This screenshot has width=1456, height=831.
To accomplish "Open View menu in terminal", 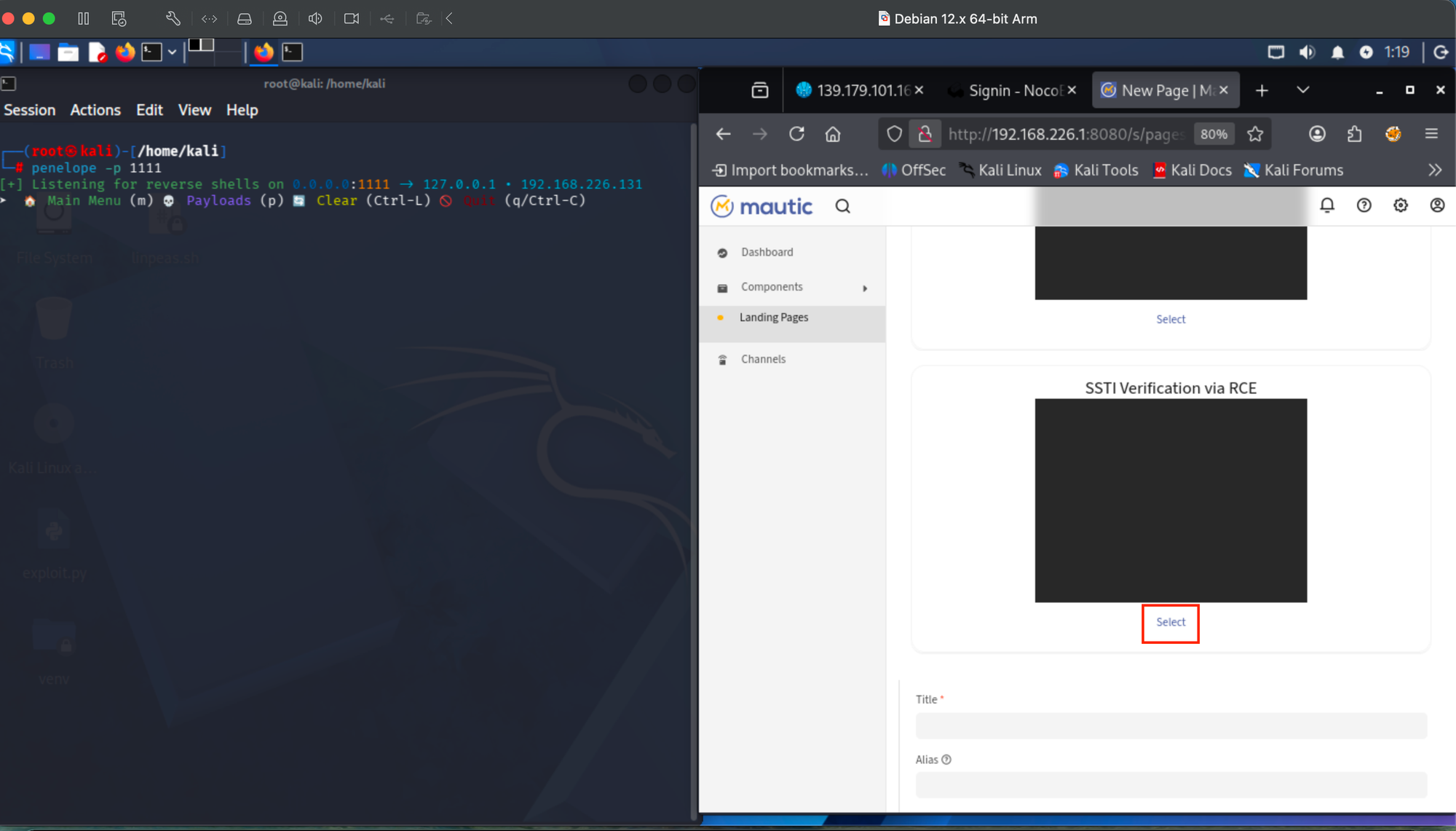I will (x=194, y=110).
